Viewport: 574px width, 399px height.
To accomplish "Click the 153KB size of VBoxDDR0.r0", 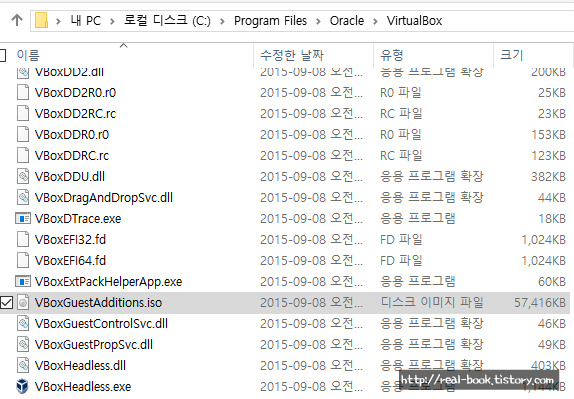I will [549, 134].
